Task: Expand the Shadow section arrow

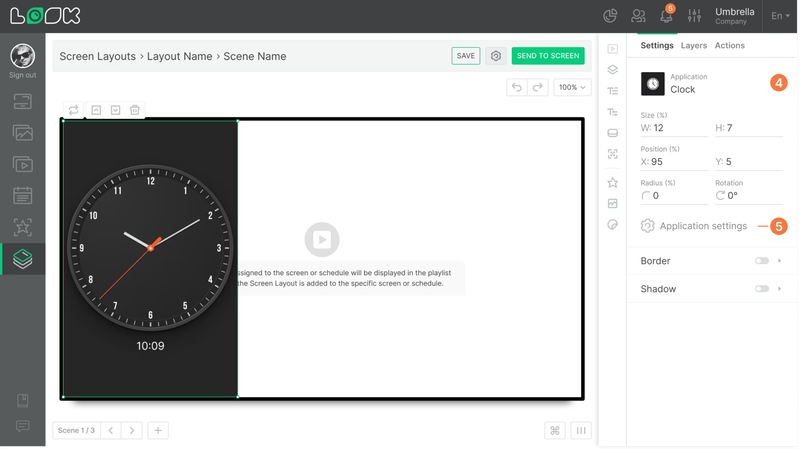Action: point(781,290)
